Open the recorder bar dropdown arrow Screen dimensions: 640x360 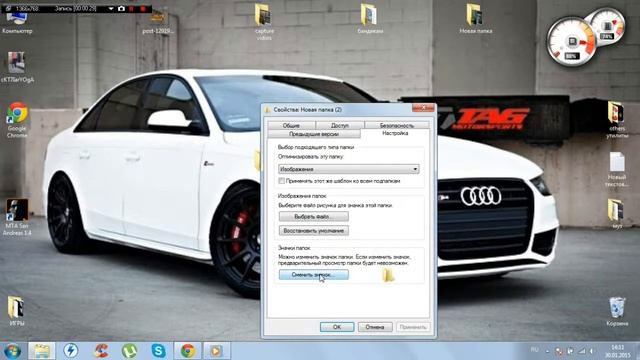[111, 8]
